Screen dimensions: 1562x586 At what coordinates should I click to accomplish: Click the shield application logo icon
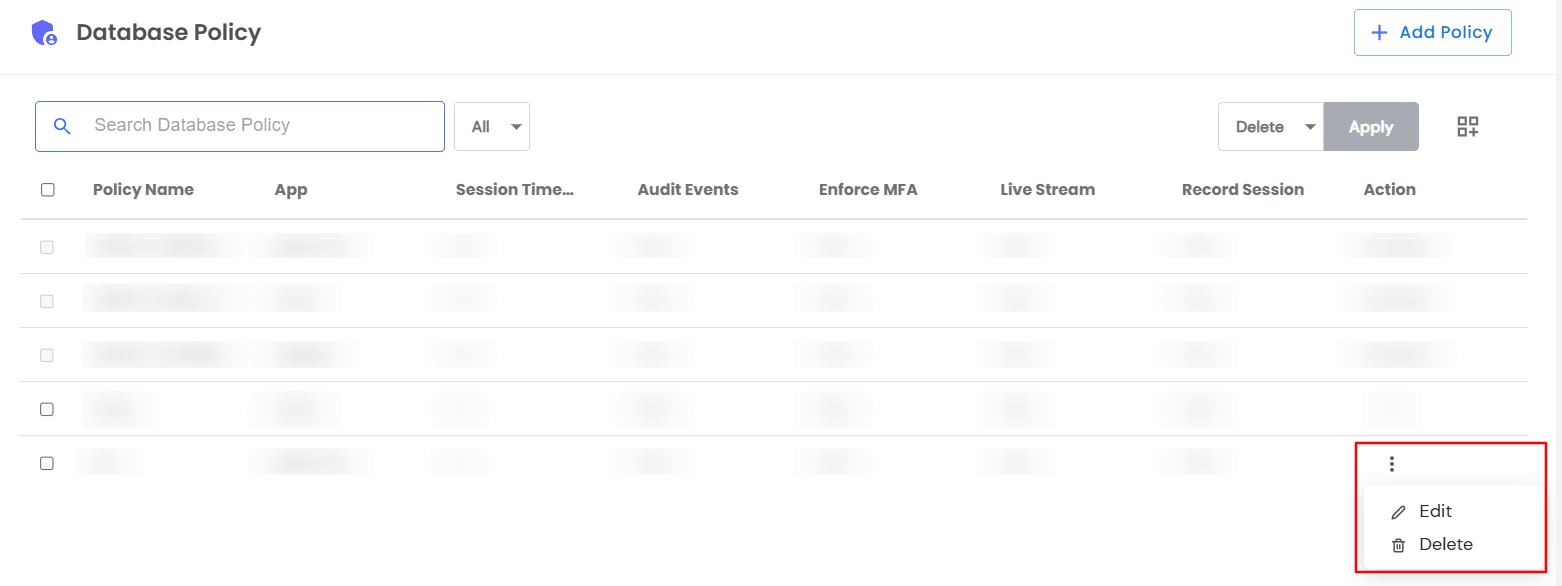(x=44, y=32)
